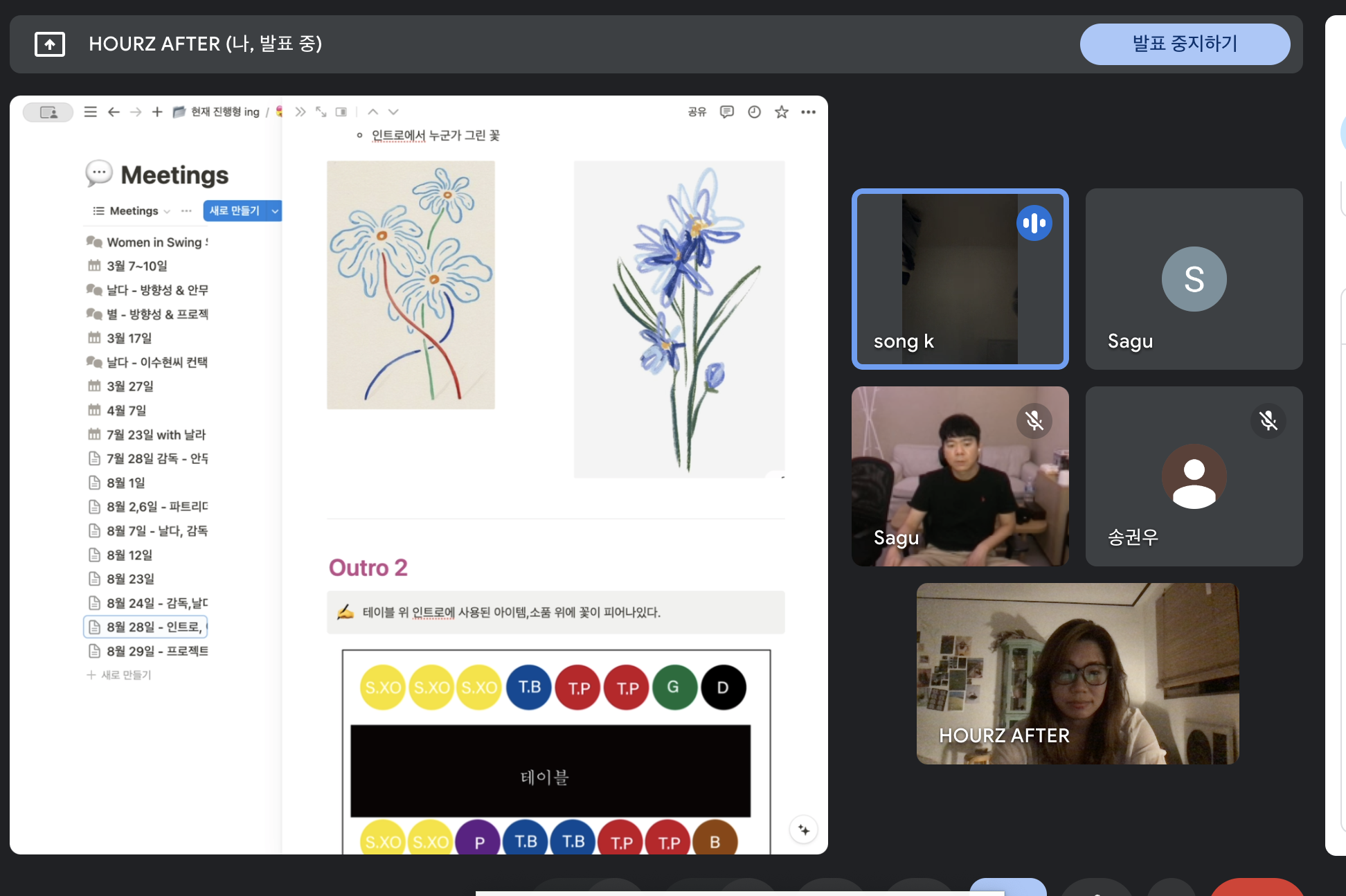Add a new page with the plus icon
The height and width of the screenshot is (896, 1346).
pos(157,112)
